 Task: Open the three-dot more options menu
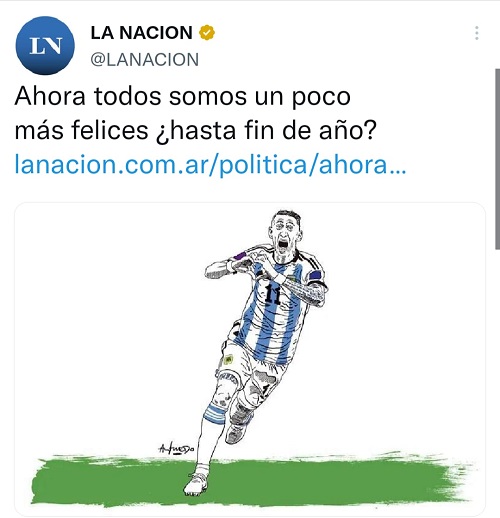(477, 33)
